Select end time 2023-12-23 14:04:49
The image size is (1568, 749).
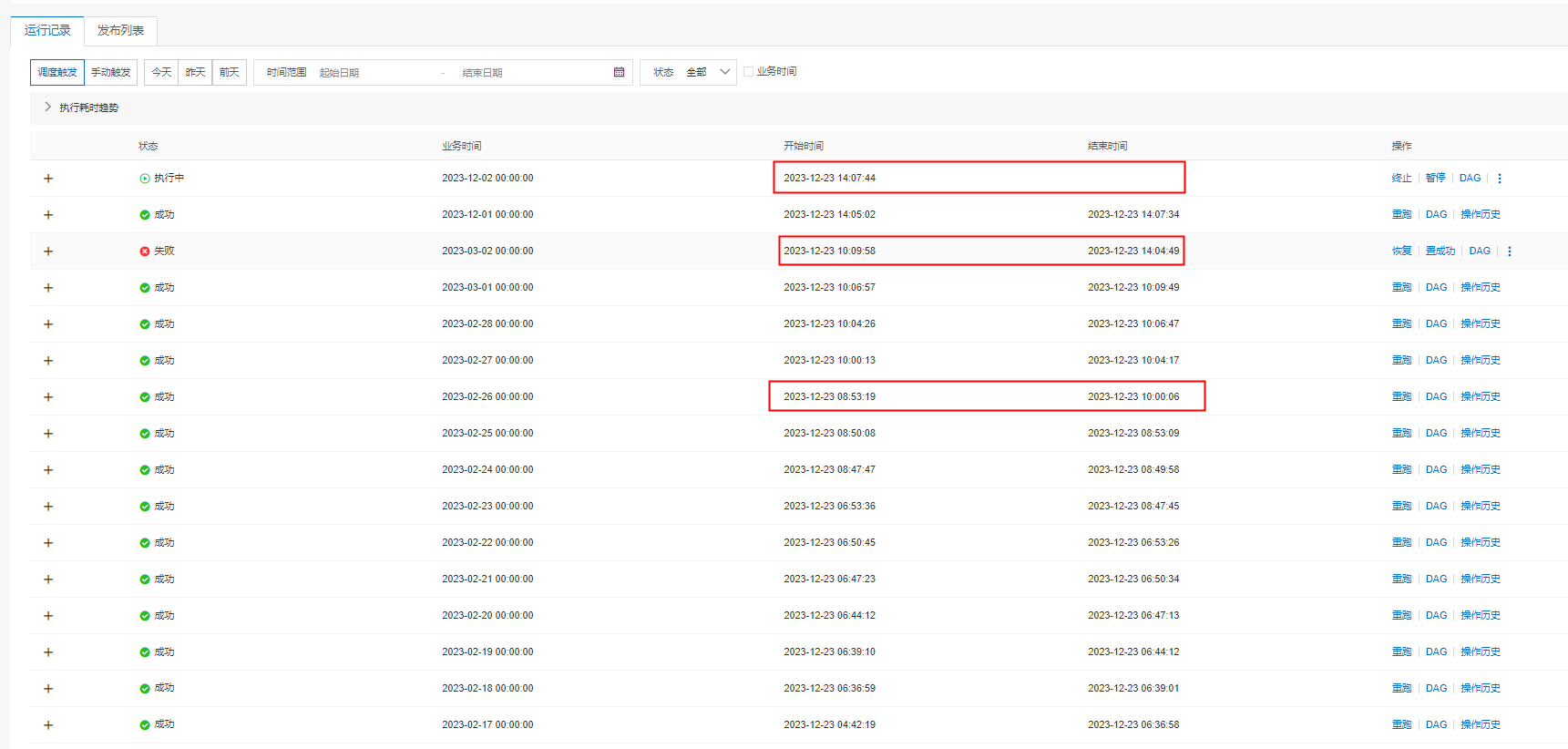click(1133, 251)
